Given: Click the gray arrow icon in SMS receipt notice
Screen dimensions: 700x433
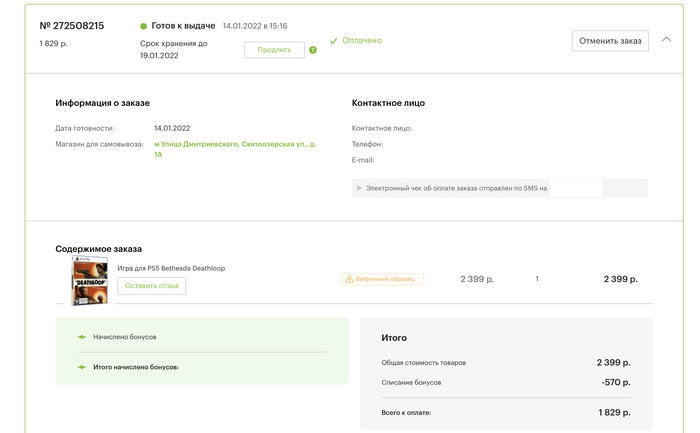Looking at the screenshot, I should click(x=359, y=188).
